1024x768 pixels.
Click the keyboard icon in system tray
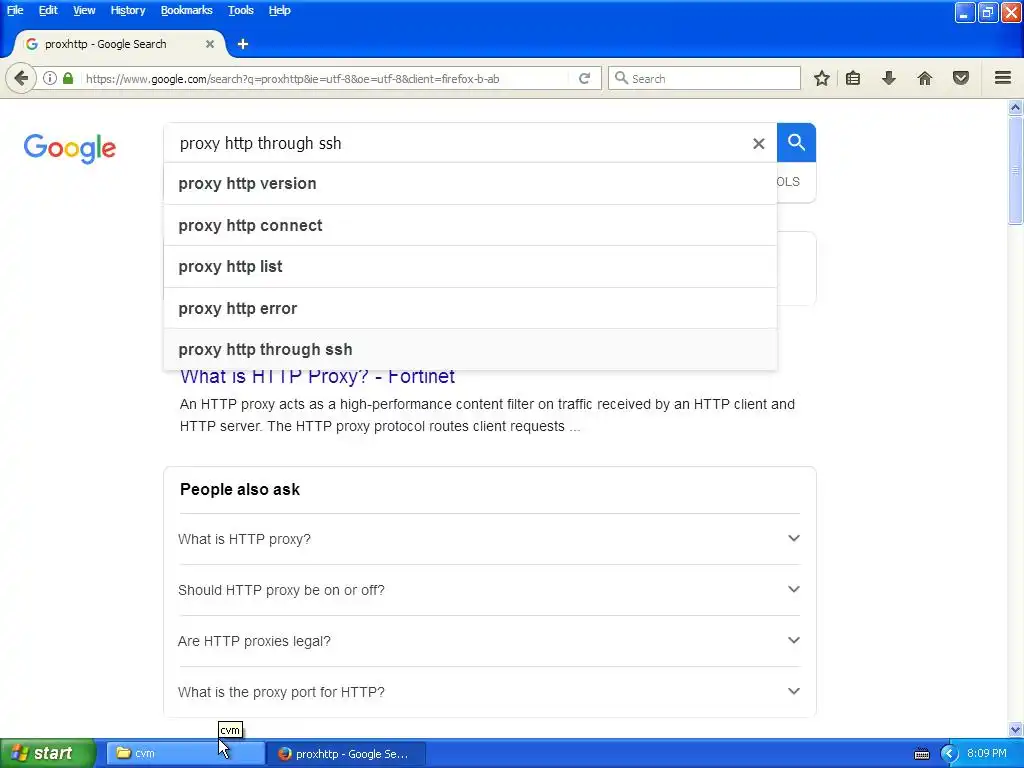pos(921,754)
